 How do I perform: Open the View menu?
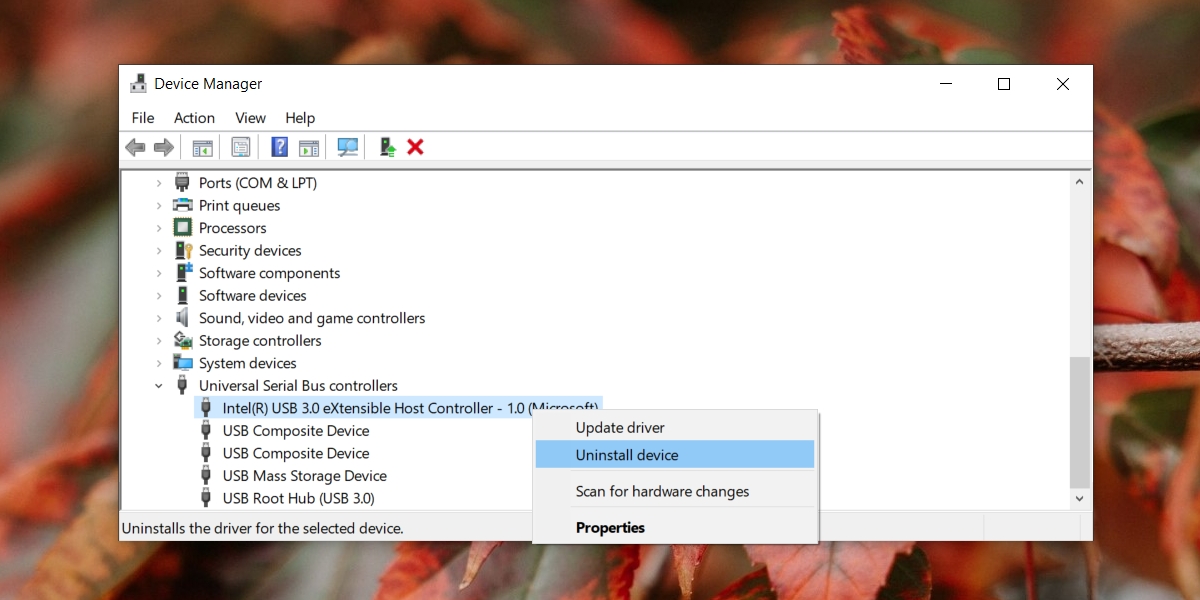(x=250, y=118)
